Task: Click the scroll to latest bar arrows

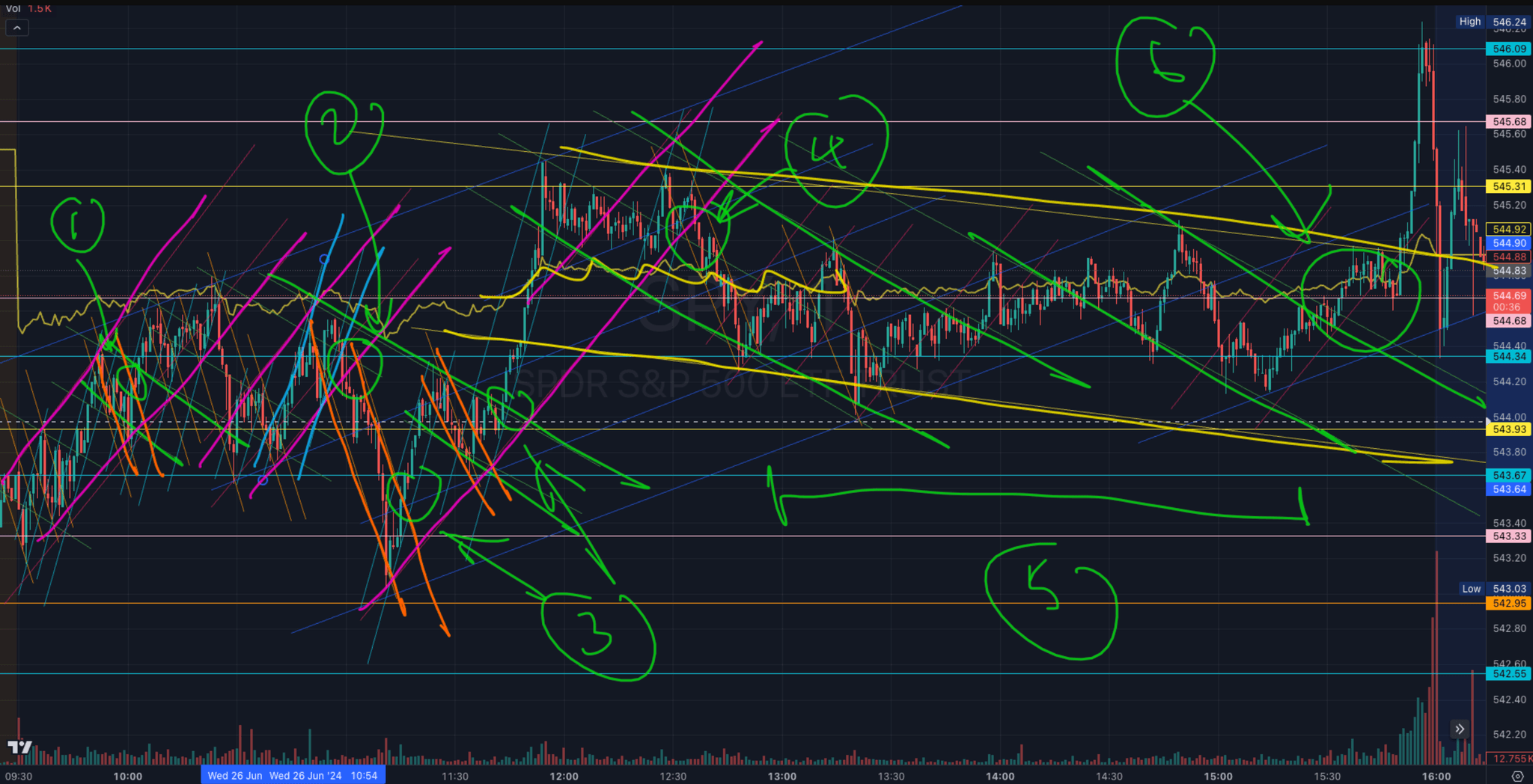Action: [x=1459, y=729]
